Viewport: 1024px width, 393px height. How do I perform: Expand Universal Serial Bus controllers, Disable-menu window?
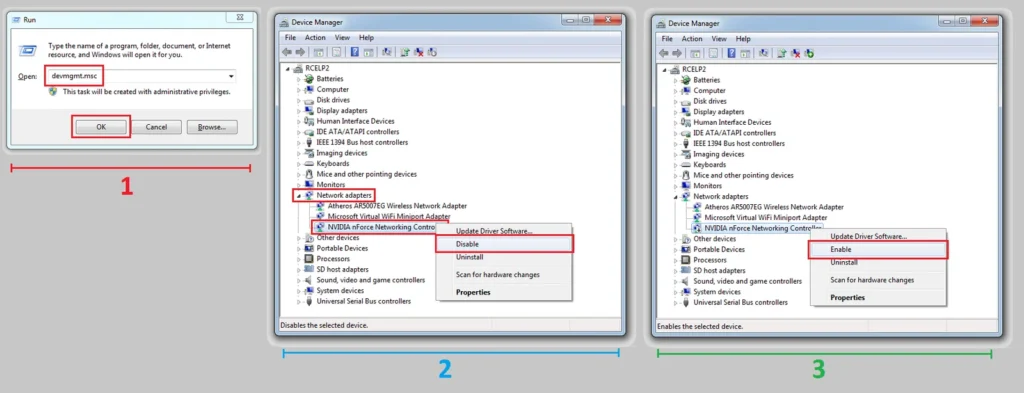tap(299, 302)
